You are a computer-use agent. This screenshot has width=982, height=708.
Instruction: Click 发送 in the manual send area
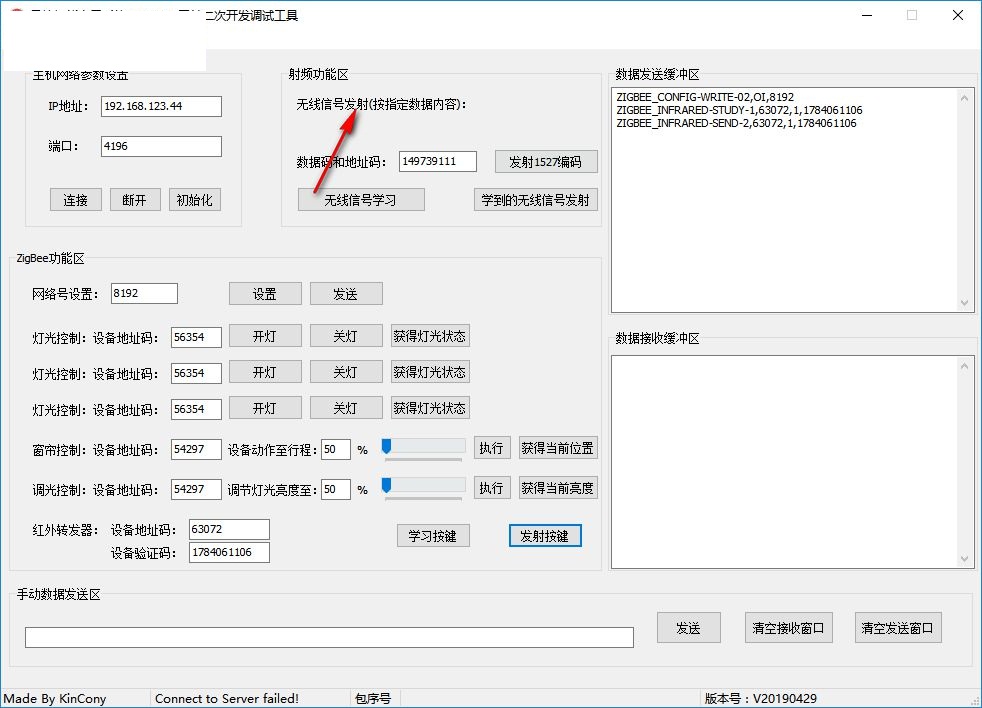(x=689, y=628)
